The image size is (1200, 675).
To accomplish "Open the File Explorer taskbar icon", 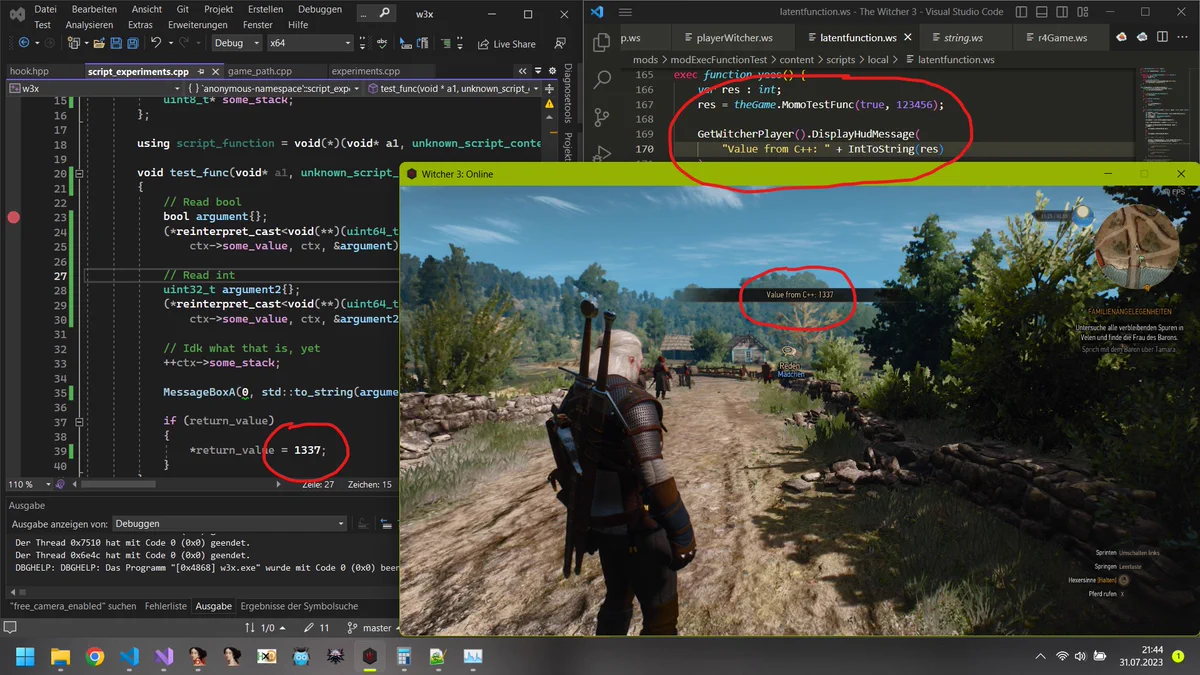I will 60,657.
